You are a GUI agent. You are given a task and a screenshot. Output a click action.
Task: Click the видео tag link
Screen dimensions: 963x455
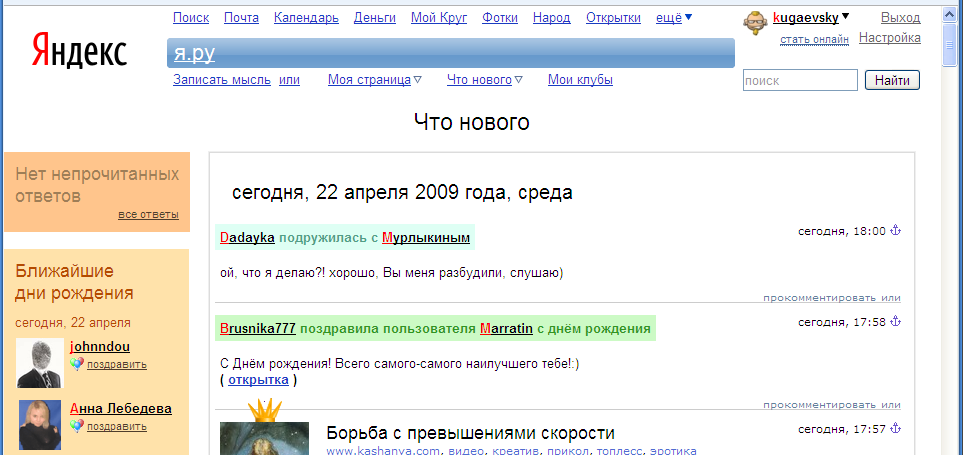point(464,451)
